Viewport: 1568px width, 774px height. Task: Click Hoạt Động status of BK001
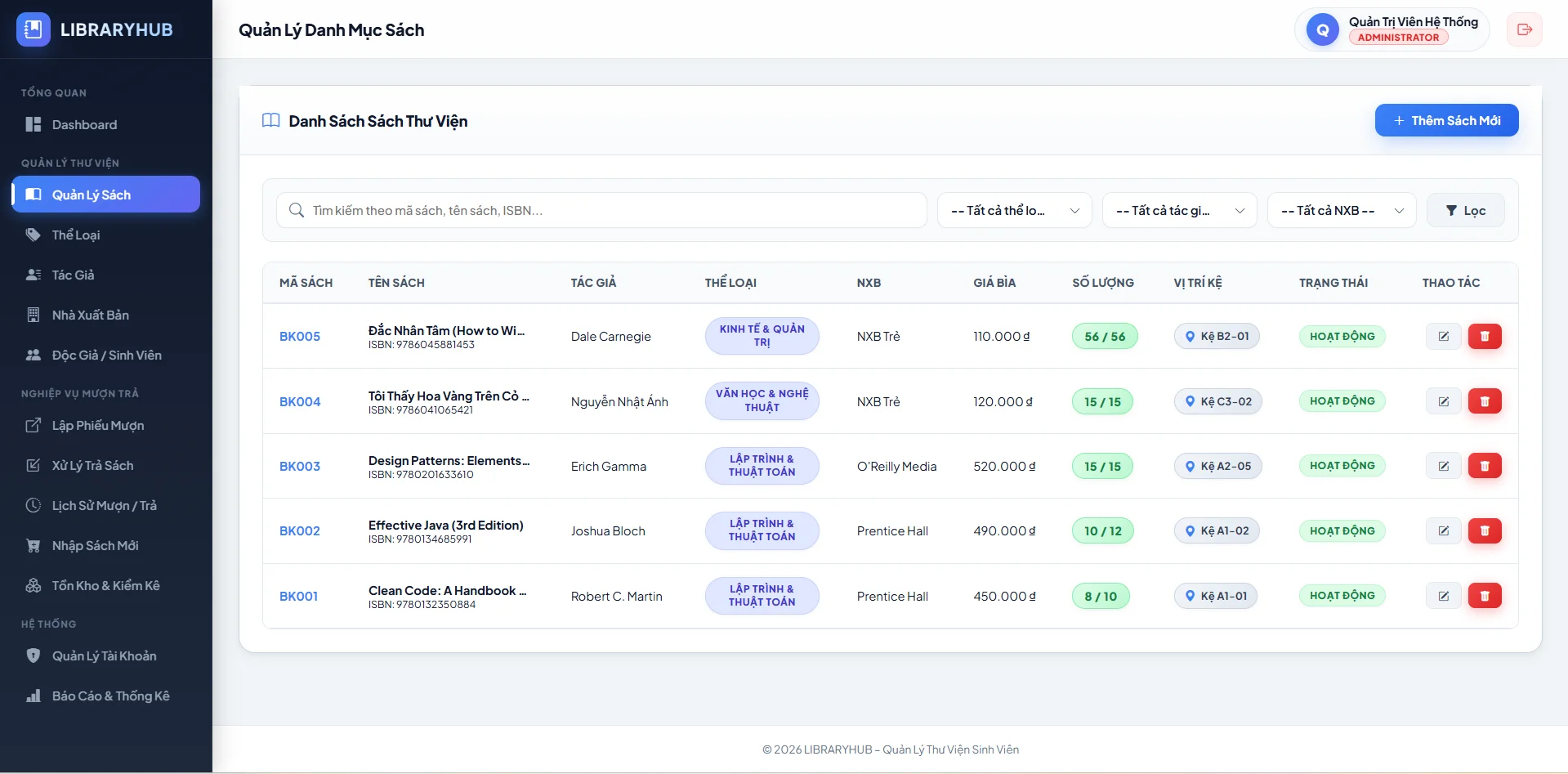[x=1342, y=595]
